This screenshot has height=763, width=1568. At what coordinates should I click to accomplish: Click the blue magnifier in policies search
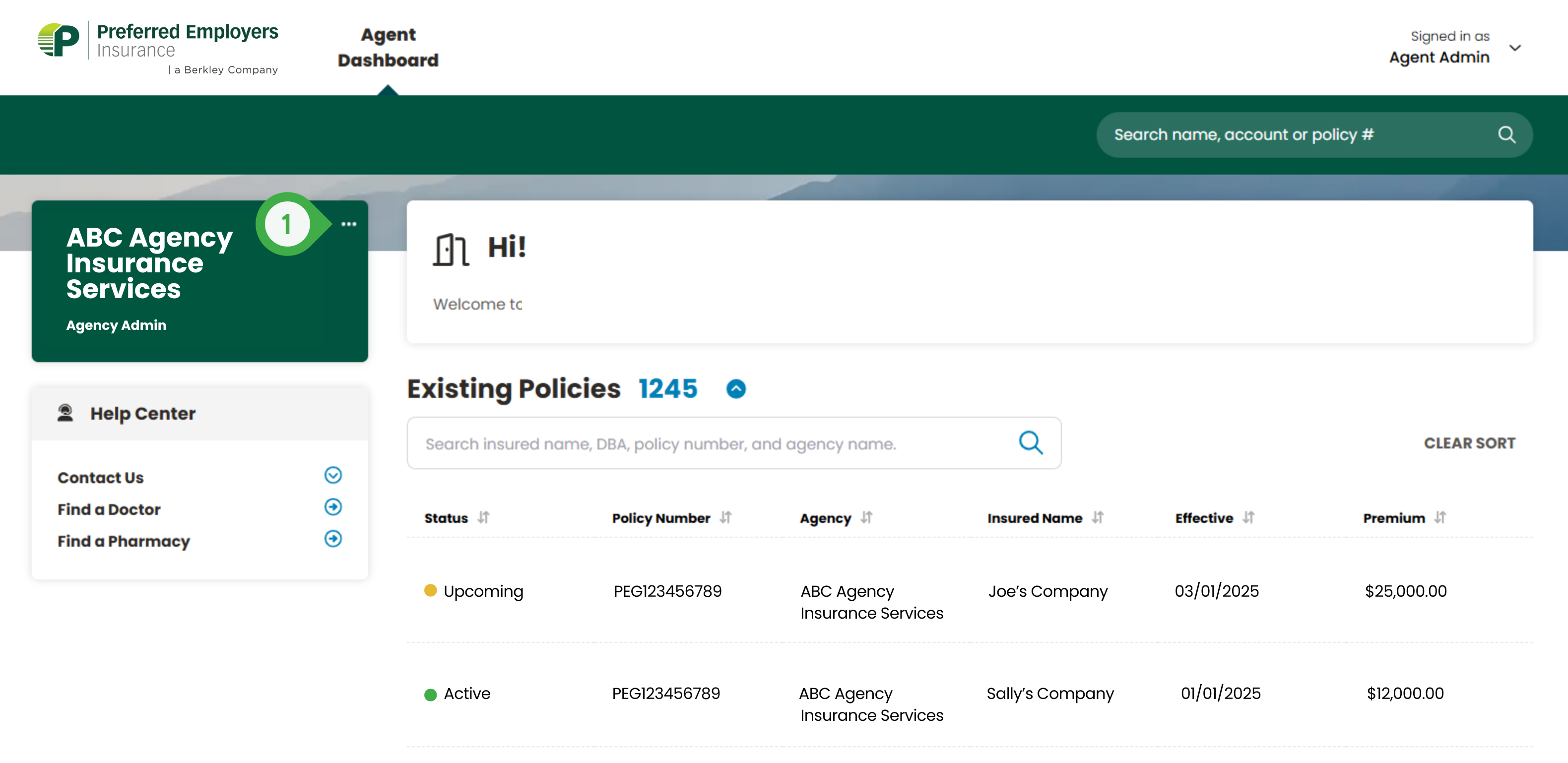pyautogui.click(x=1031, y=443)
